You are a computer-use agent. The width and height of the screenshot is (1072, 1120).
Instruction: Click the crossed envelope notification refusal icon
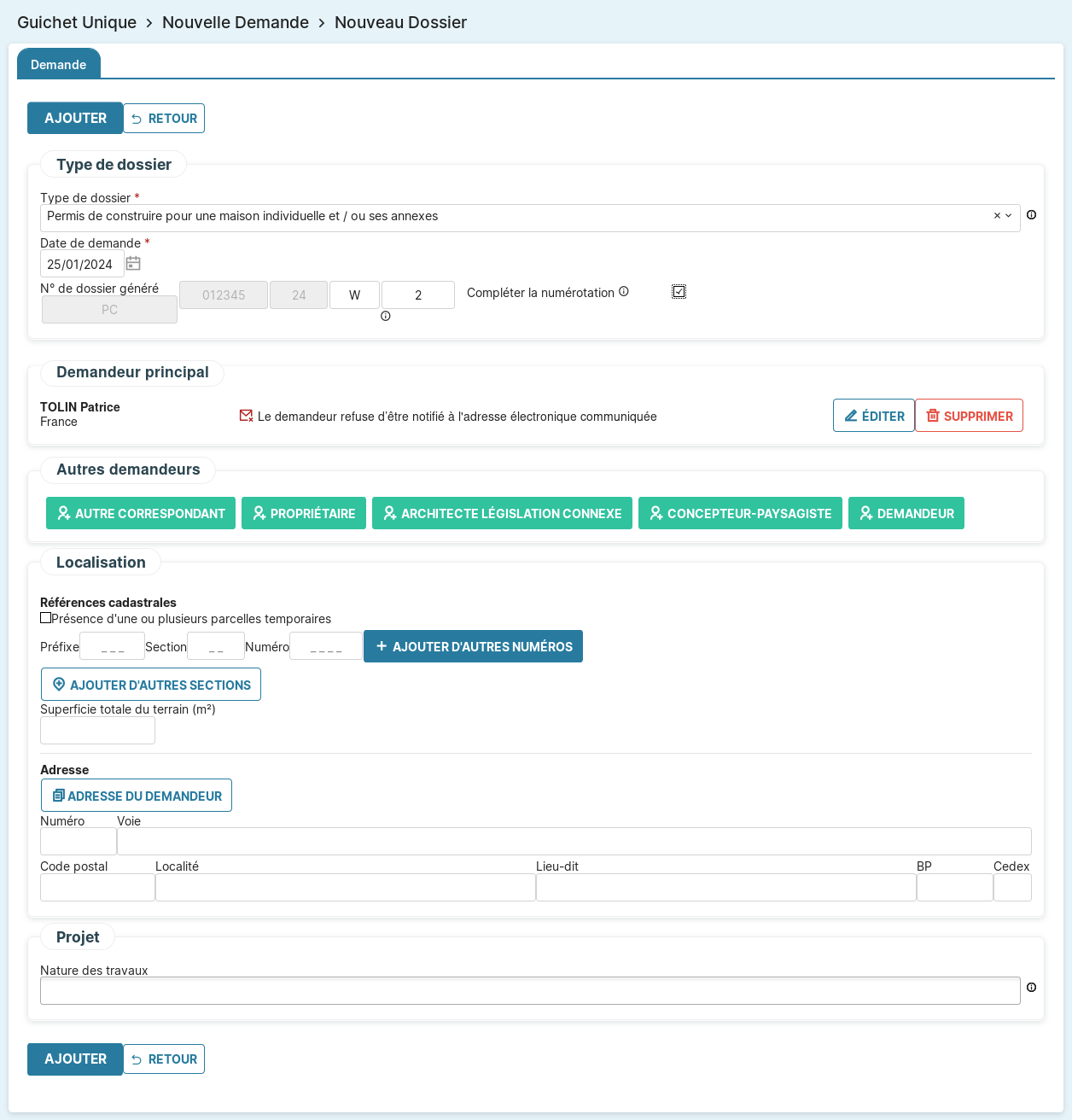[246, 416]
